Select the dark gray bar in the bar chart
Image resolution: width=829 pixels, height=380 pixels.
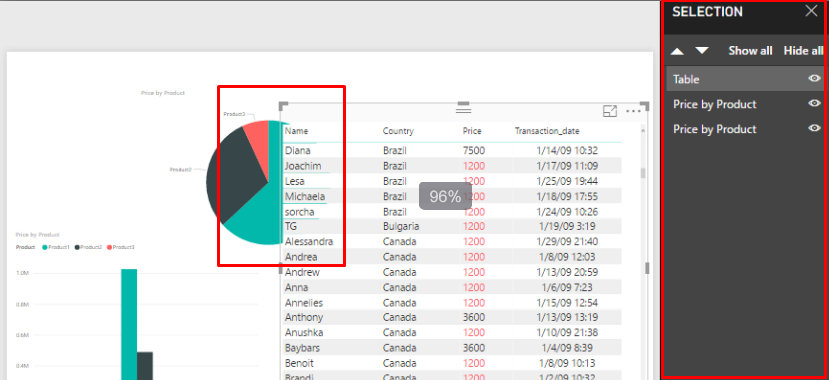click(145, 366)
